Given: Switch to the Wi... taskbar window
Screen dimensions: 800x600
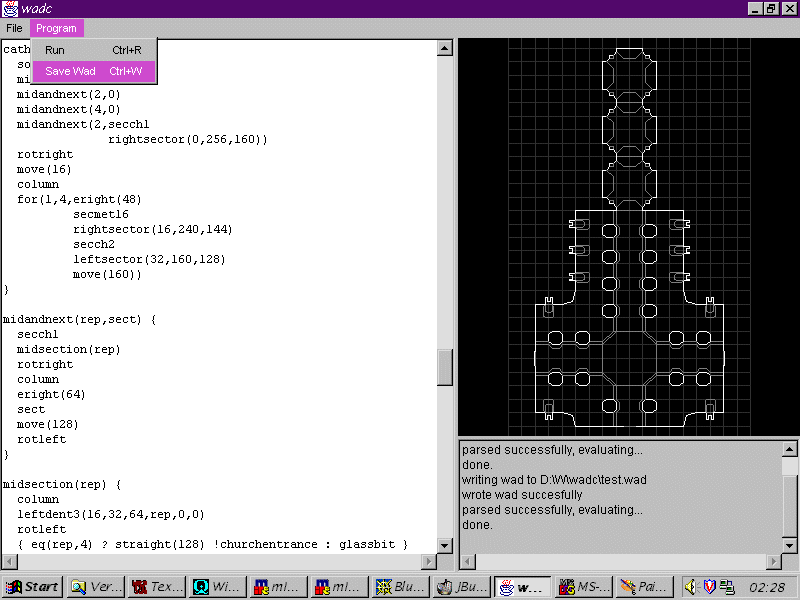Looking at the screenshot, I should [218, 587].
